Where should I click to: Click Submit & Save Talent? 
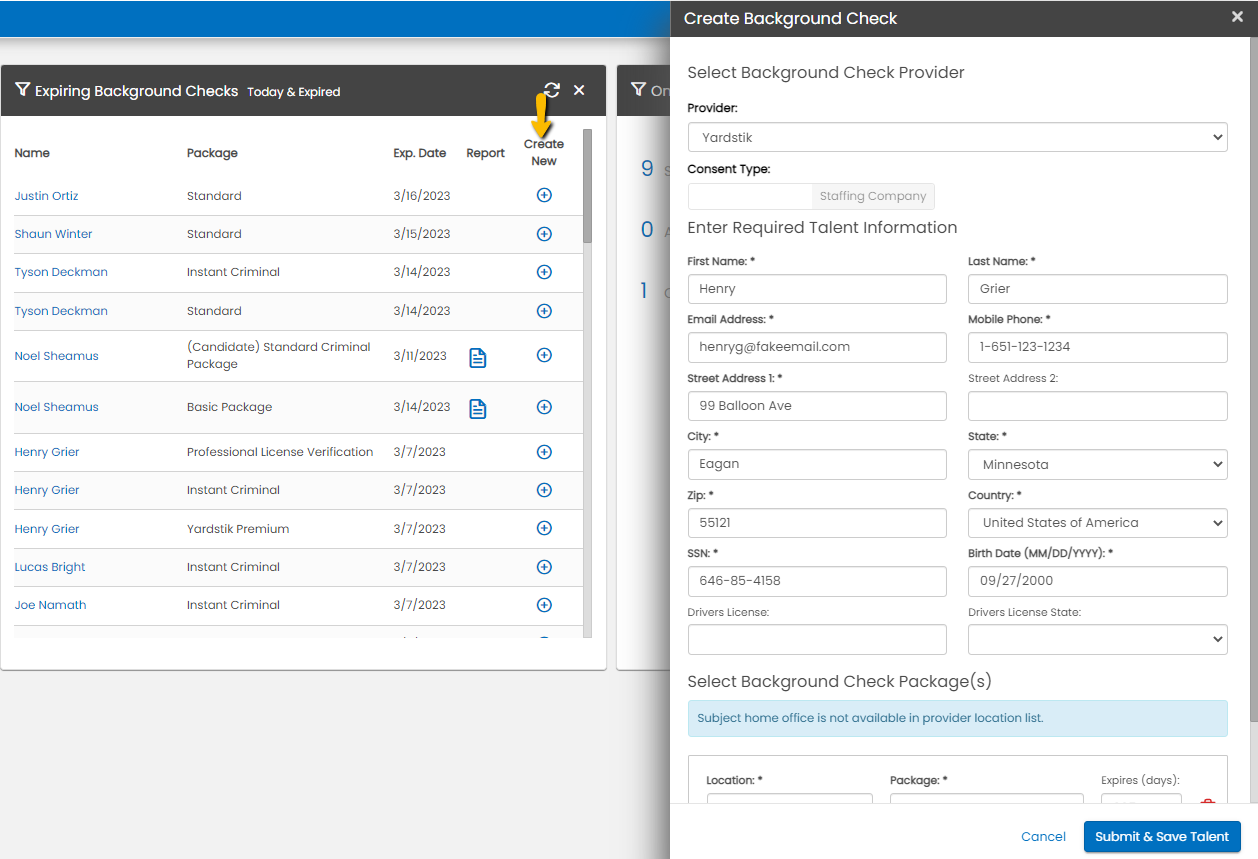1161,836
